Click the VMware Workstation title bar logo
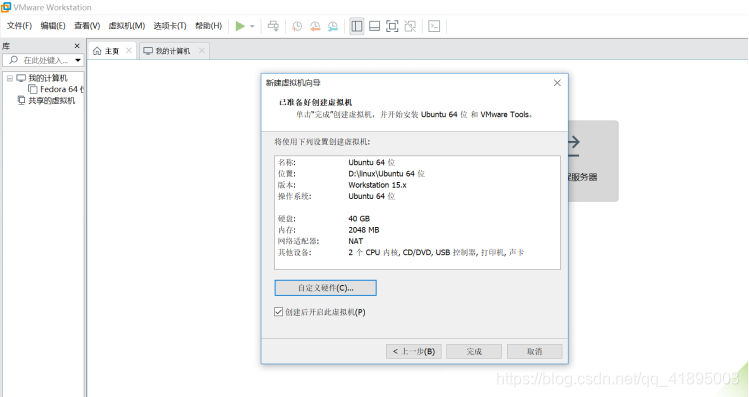 point(6,7)
